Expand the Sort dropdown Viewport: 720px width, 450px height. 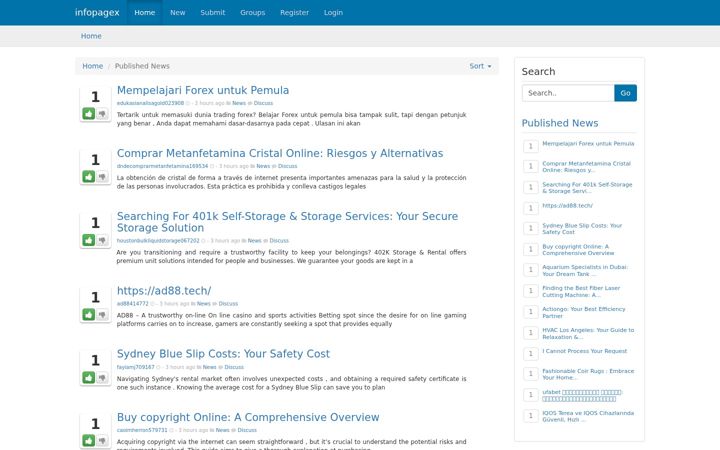tap(480, 66)
